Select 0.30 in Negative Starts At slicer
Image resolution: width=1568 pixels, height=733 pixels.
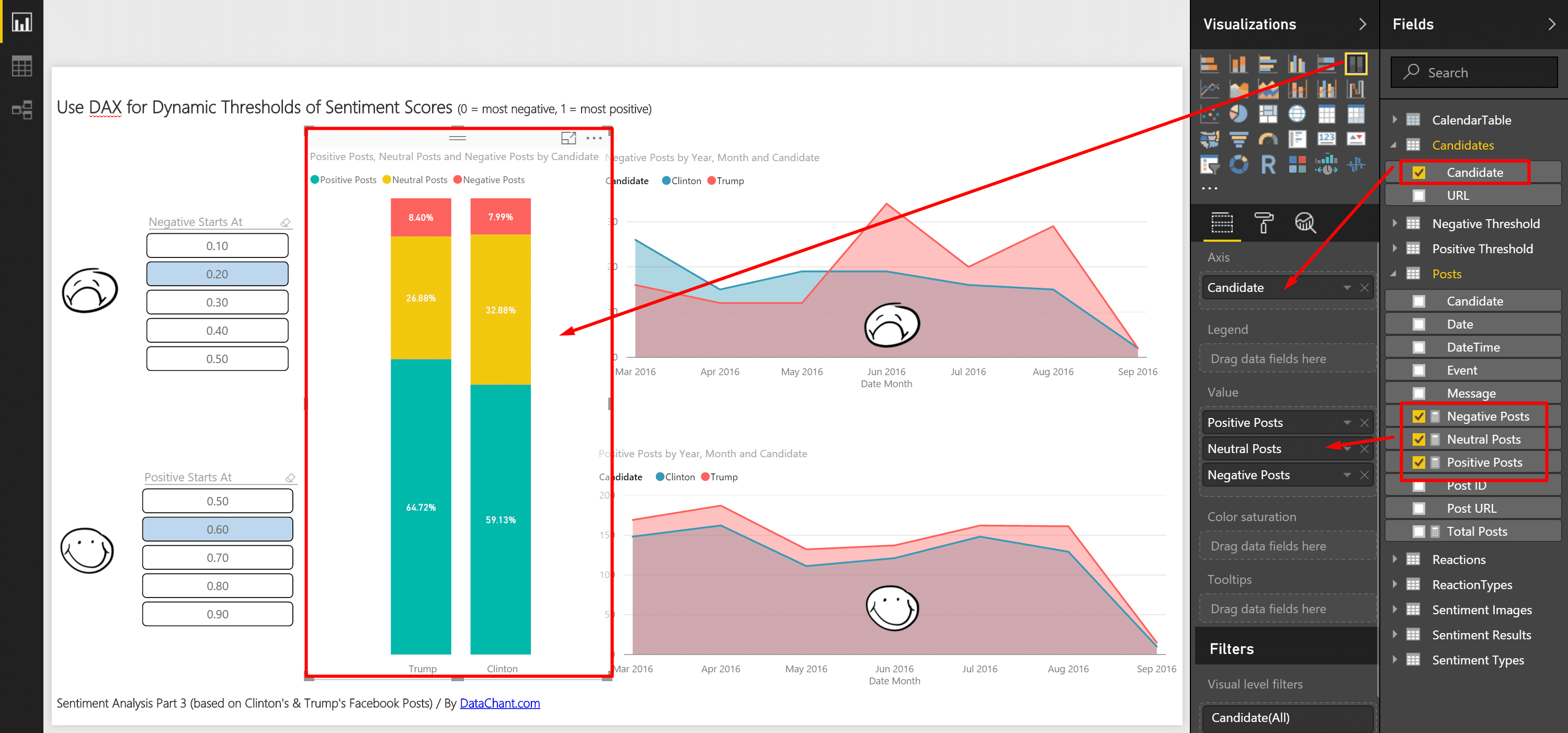click(x=217, y=302)
